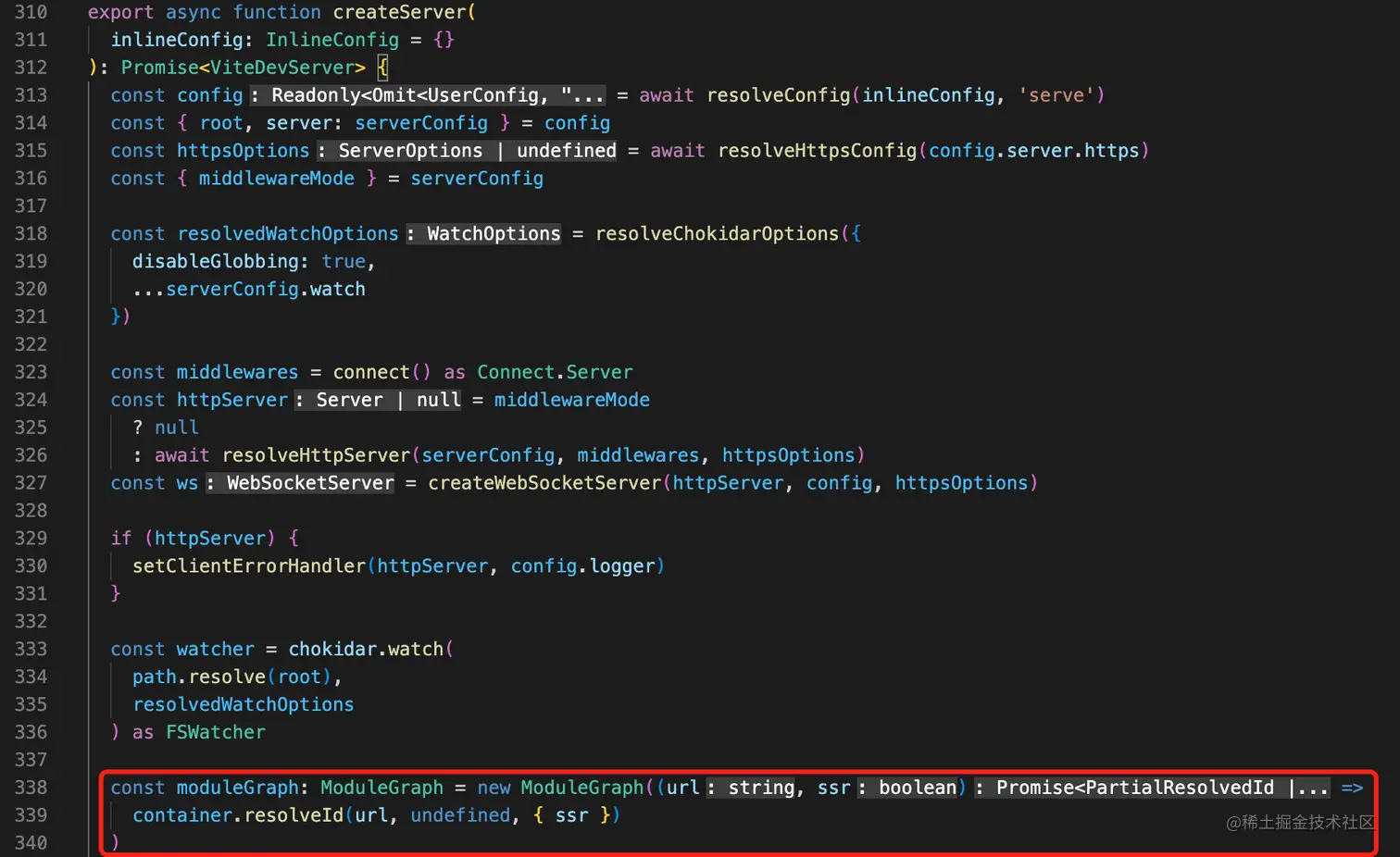Click the createServer function name
This screenshot has height=857, width=1400.
pyautogui.click(x=401, y=12)
